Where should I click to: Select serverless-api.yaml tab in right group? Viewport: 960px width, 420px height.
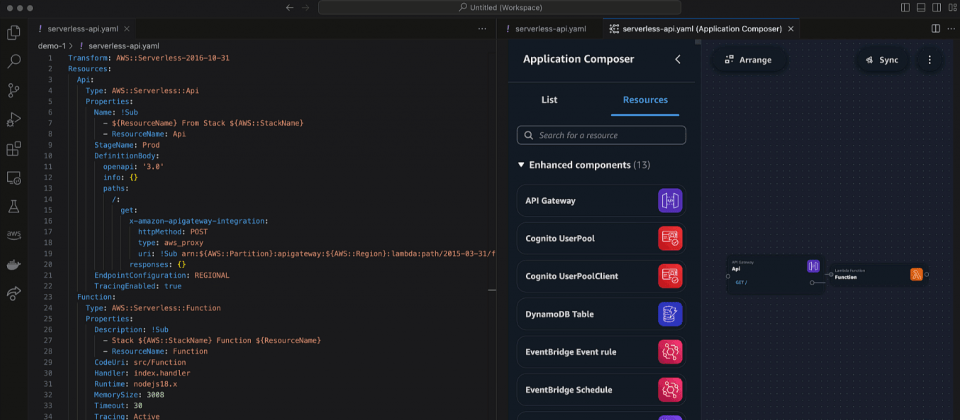[550, 29]
